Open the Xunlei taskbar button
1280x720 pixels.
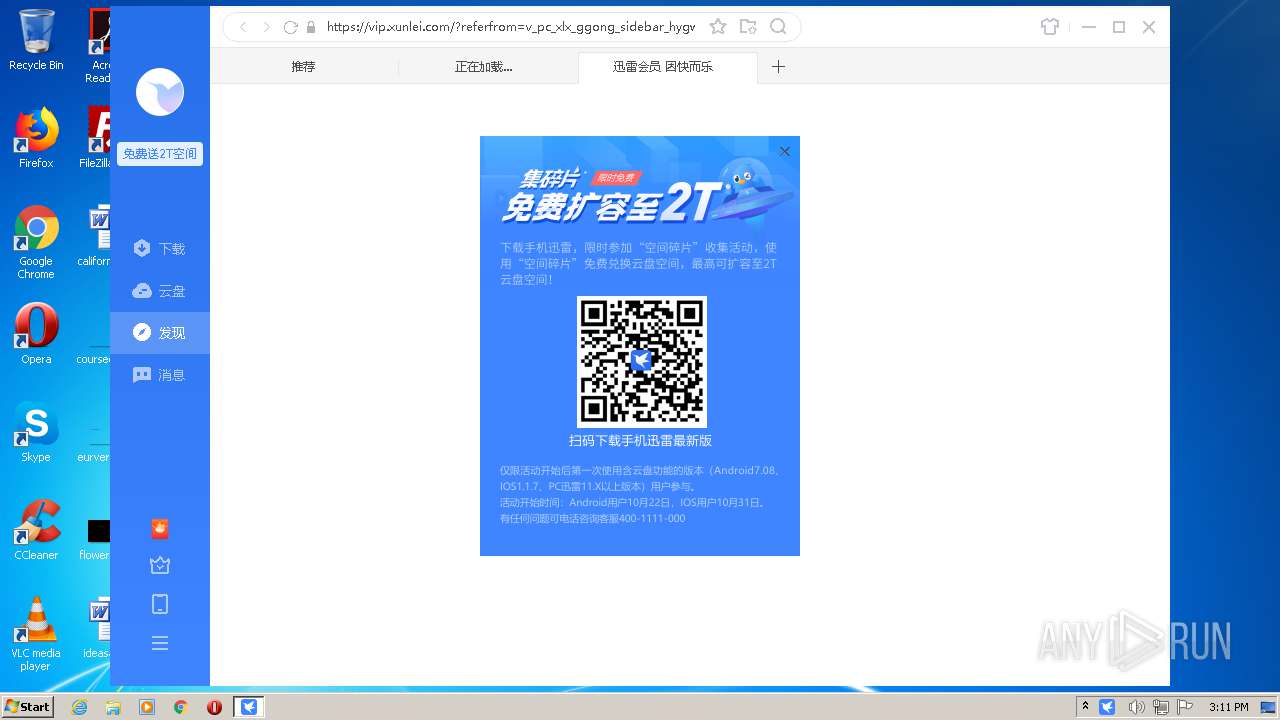[x=249, y=707]
